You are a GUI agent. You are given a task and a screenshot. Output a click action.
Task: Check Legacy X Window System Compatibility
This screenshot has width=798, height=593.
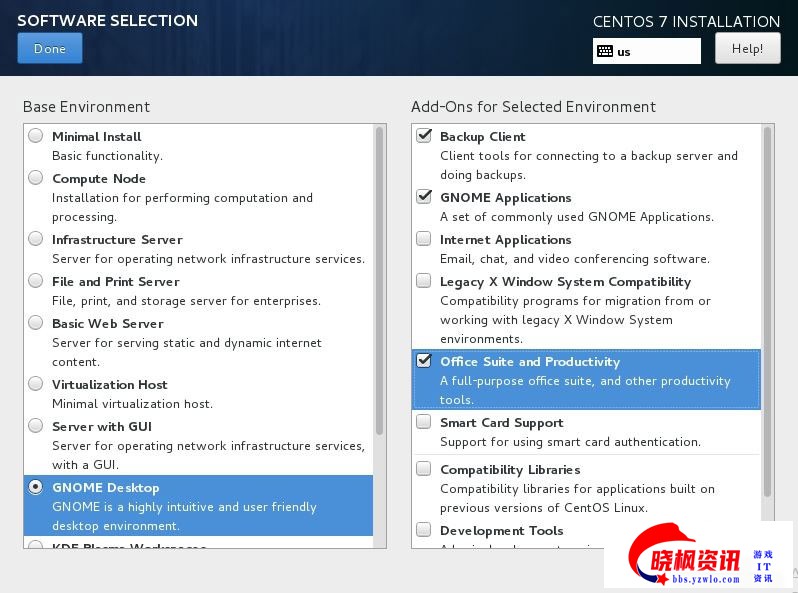tap(424, 281)
